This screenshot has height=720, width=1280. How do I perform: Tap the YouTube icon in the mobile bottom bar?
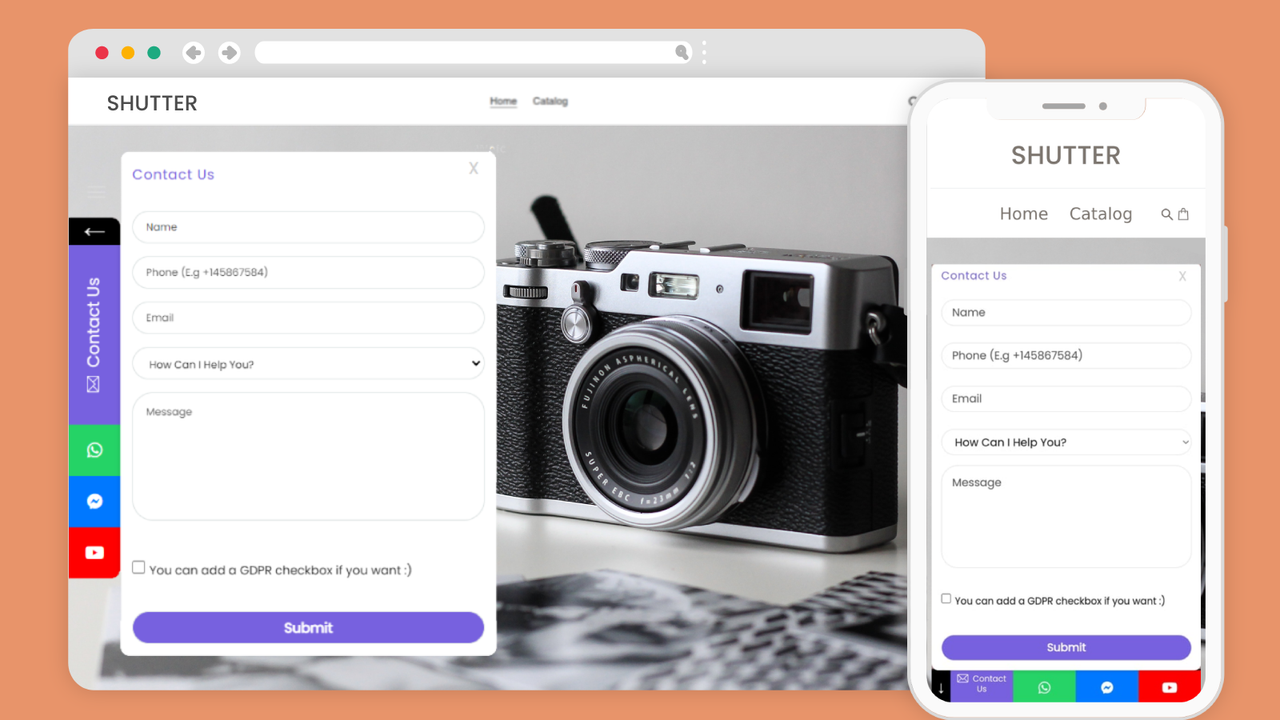1169,687
